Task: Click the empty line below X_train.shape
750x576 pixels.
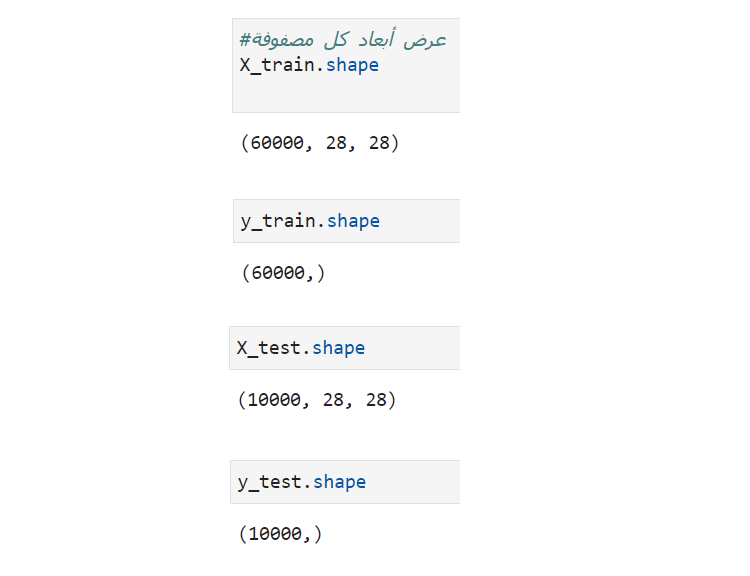Action: 346,92
